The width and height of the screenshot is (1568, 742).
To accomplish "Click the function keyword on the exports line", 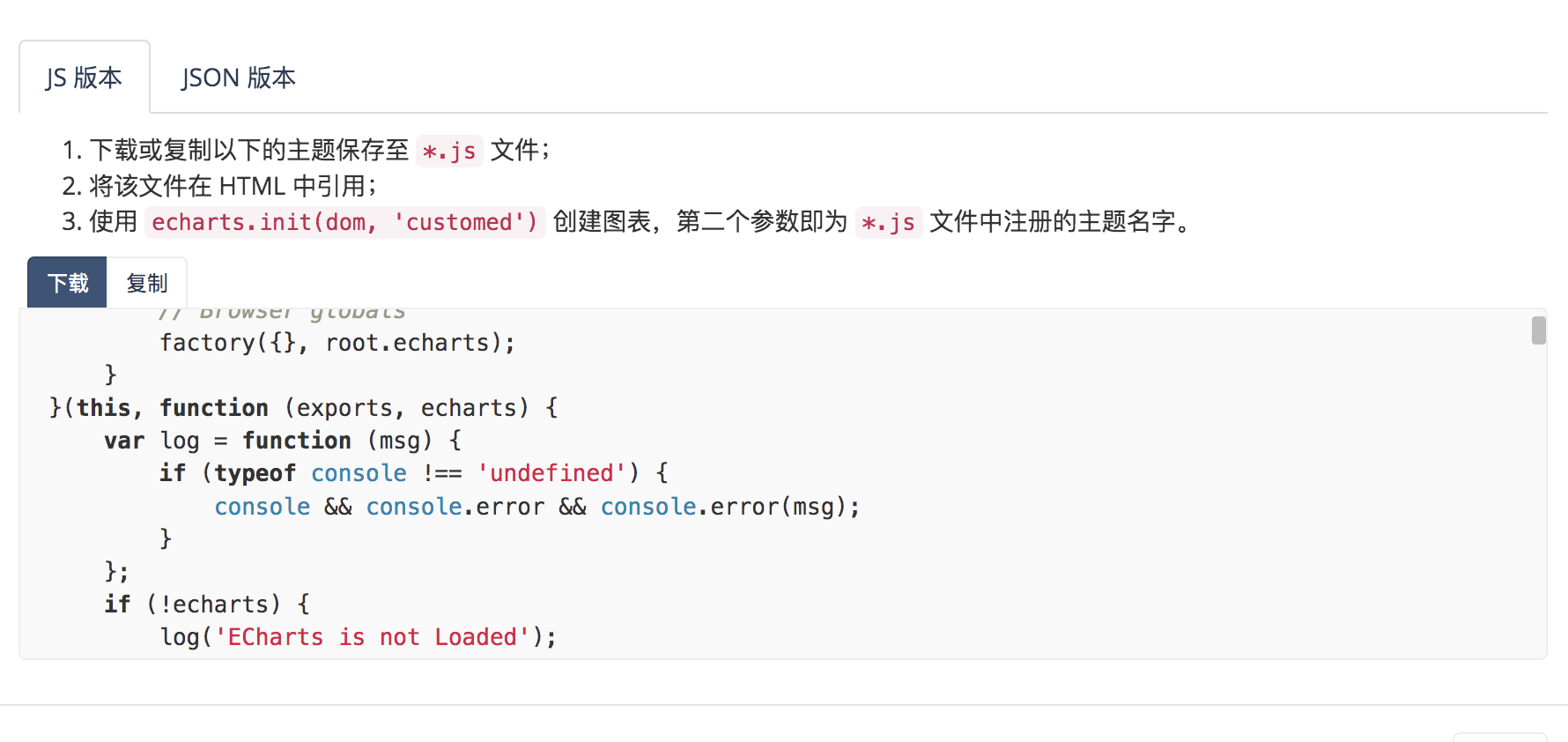I will coord(214,407).
